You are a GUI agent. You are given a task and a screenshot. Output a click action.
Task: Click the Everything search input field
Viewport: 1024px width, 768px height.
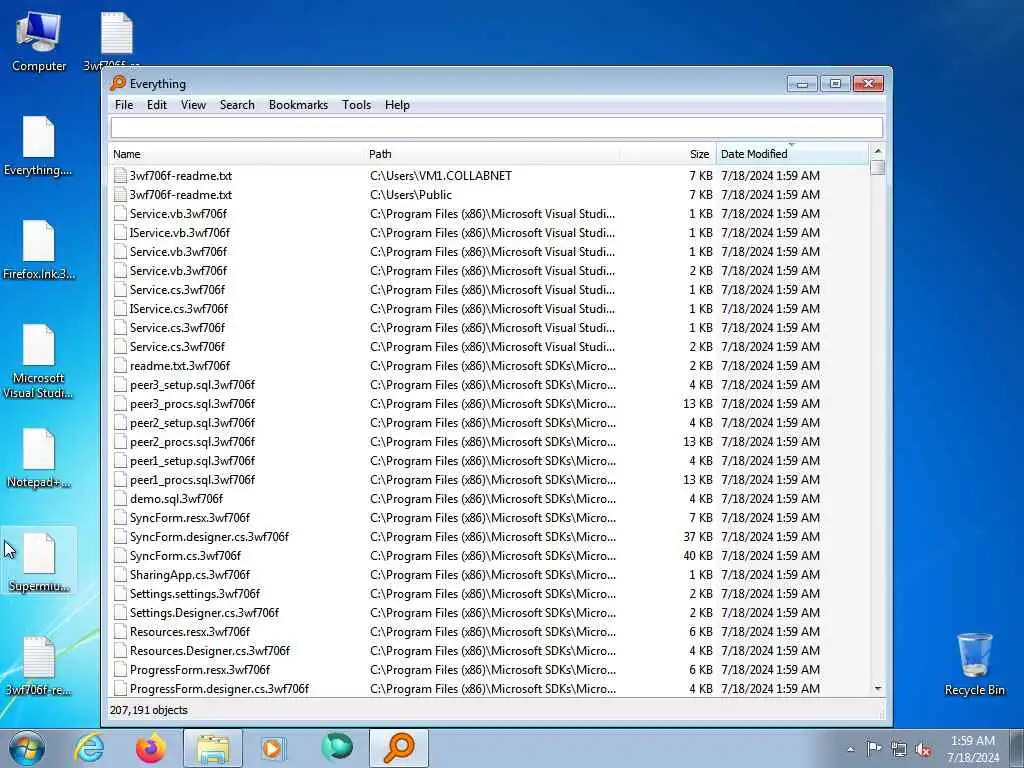pyautogui.click(x=497, y=127)
